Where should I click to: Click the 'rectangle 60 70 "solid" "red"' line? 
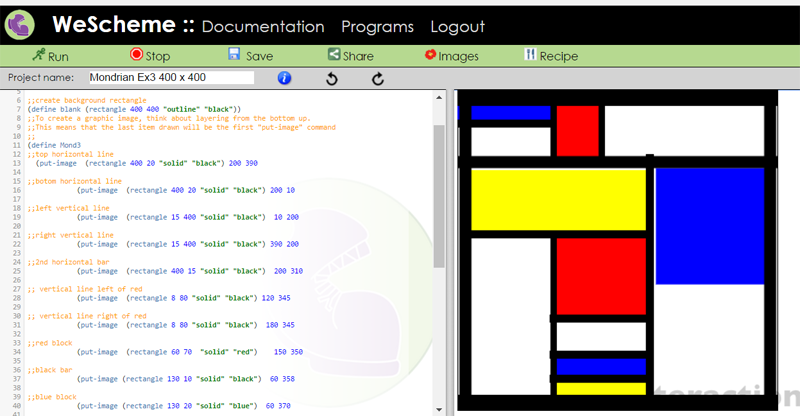click(x=190, y=352)
